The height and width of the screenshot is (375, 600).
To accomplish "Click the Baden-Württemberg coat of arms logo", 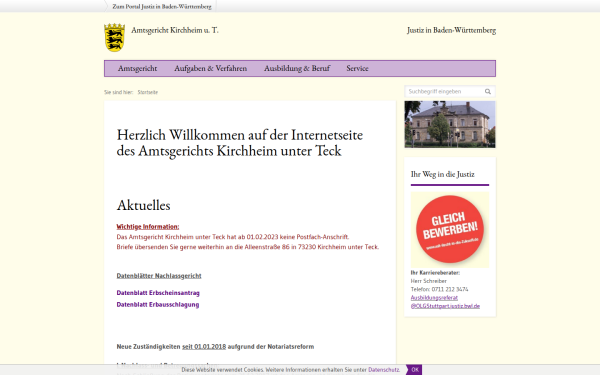I will 114,37.
